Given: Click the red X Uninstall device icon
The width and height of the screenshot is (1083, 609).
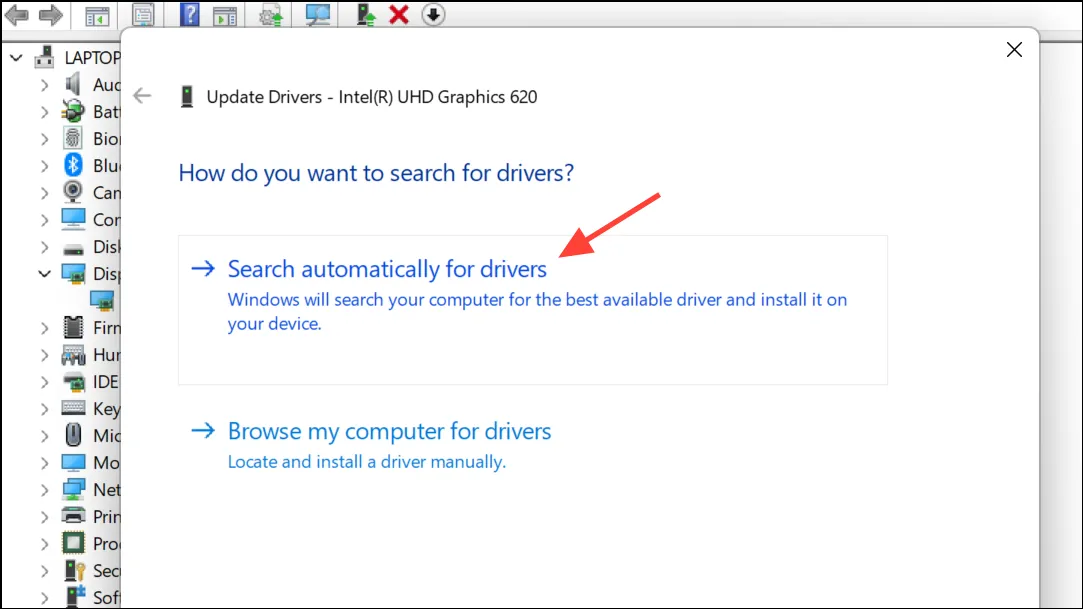Looking at the screenshot, I should (x=399, y=14).
